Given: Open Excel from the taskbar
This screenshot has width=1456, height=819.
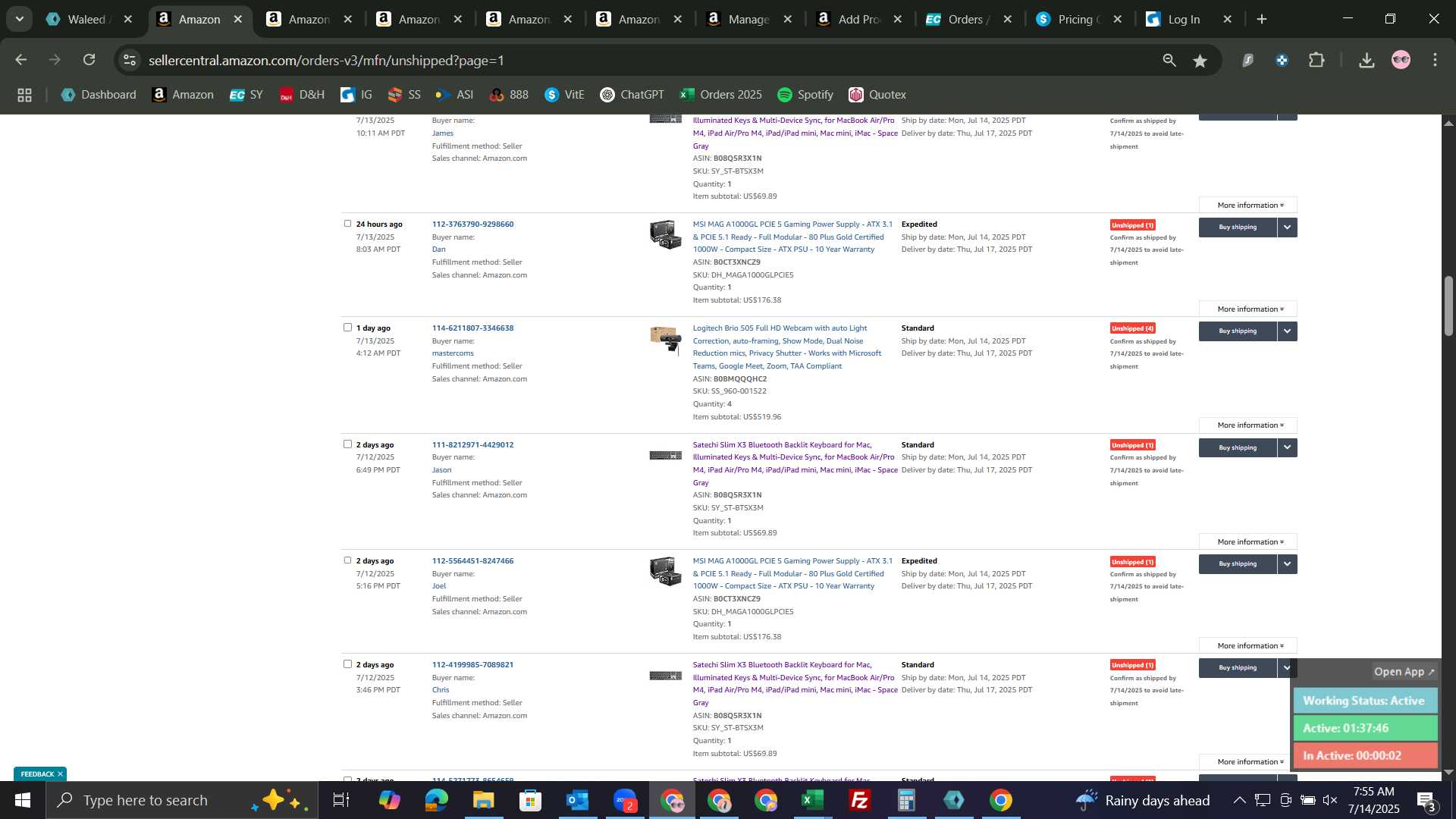Looking at the screenshot, I should (813, 800).
